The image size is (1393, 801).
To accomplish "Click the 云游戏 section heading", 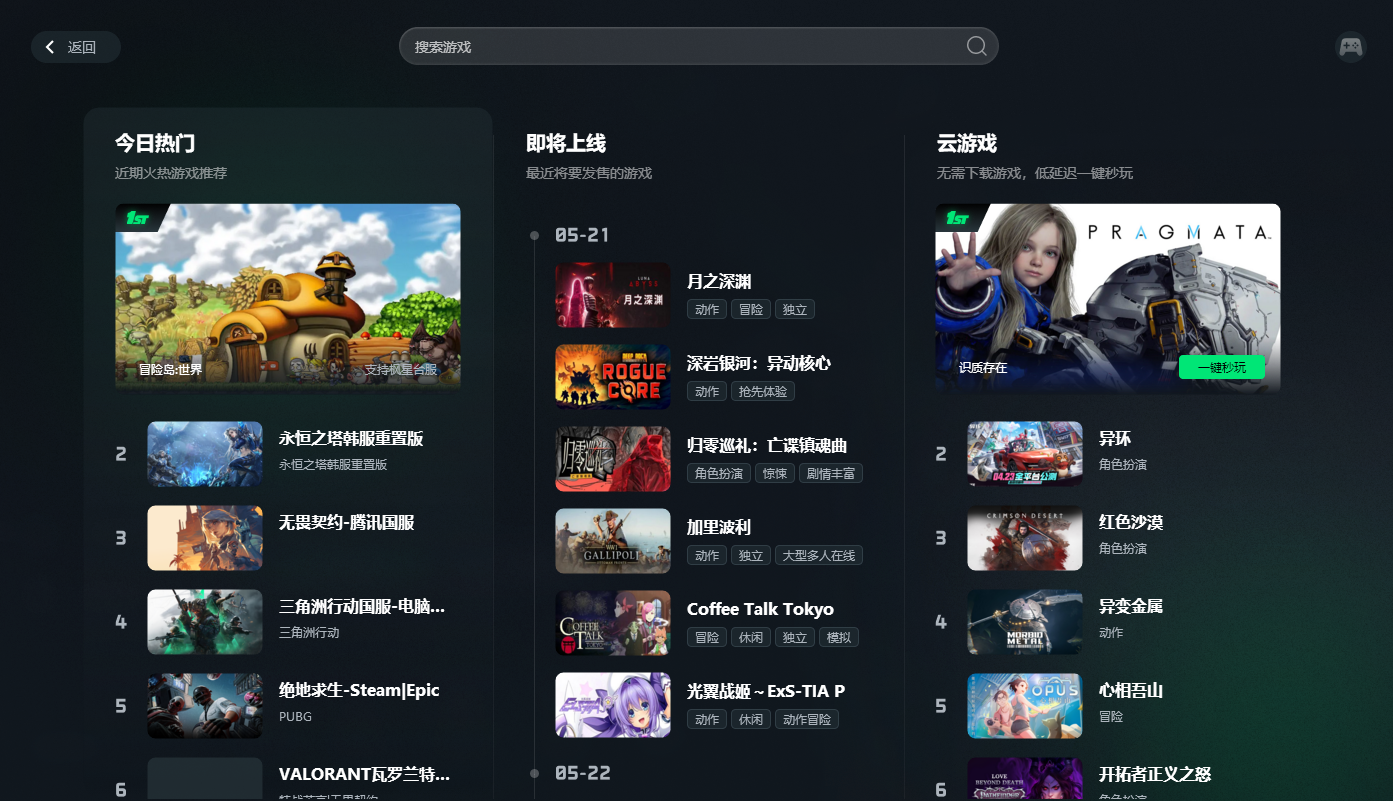I will coord(967,143).
